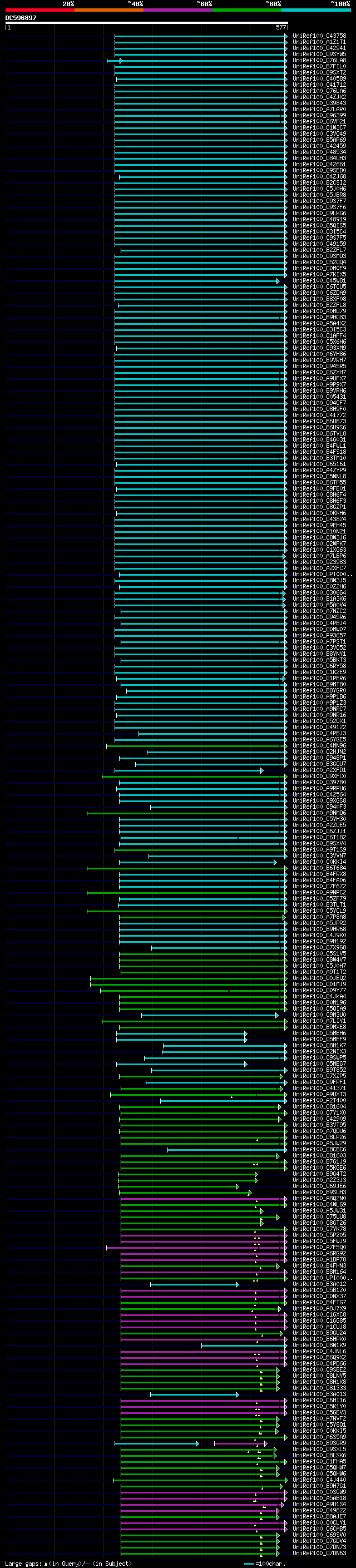The width and height of the screenshot is (356, 1568).
Task: Open hit UniRef100_A1Z1T1
Action: click(319, 42)
